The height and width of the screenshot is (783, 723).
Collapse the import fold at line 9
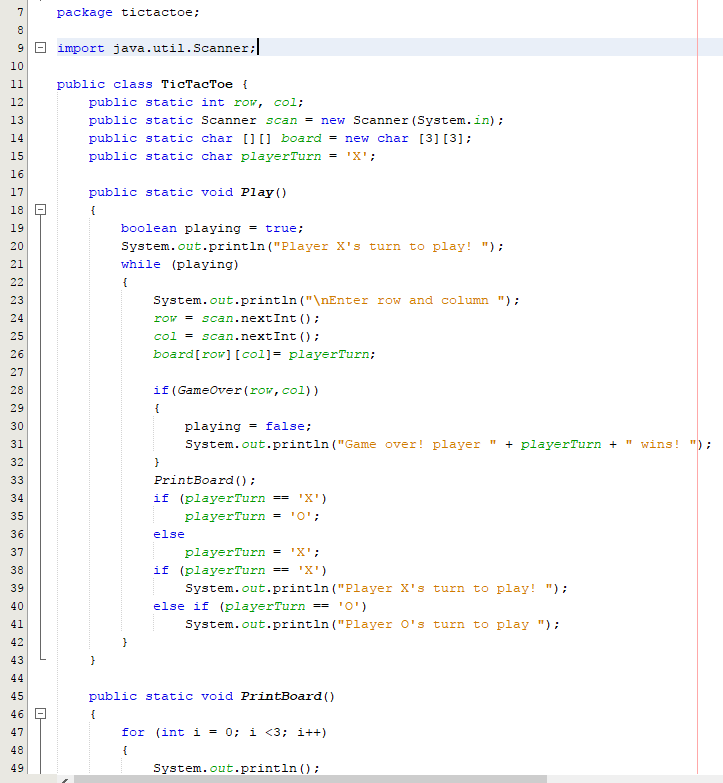[x=40, y=48]
